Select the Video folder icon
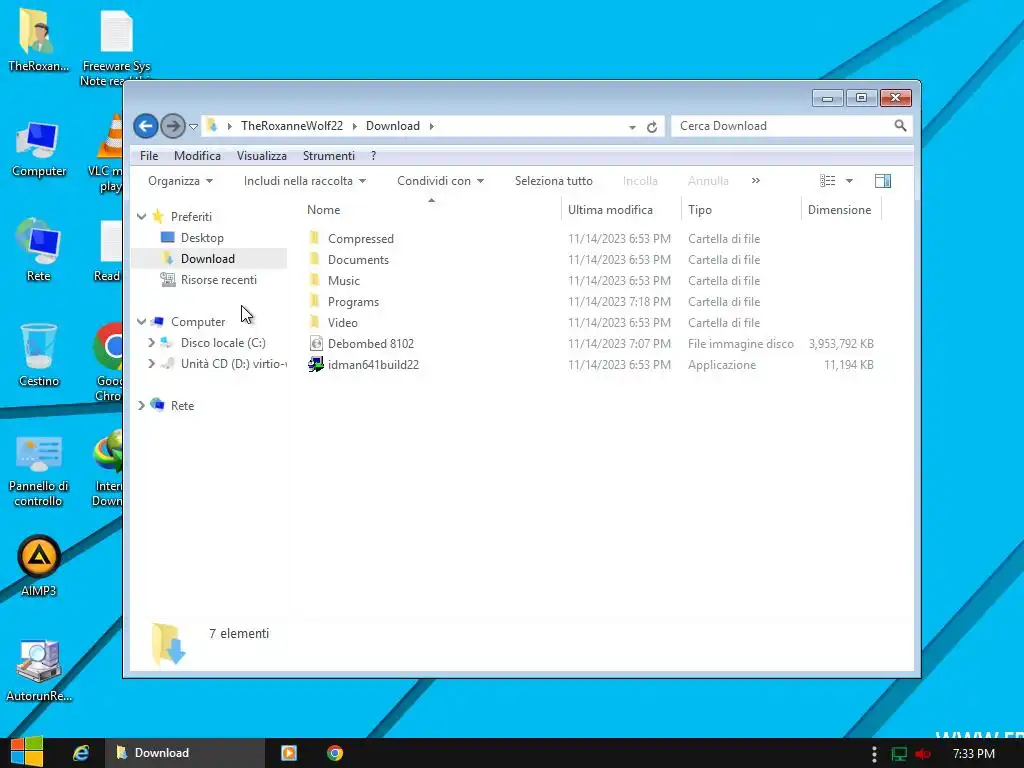 tap(315, 322)
